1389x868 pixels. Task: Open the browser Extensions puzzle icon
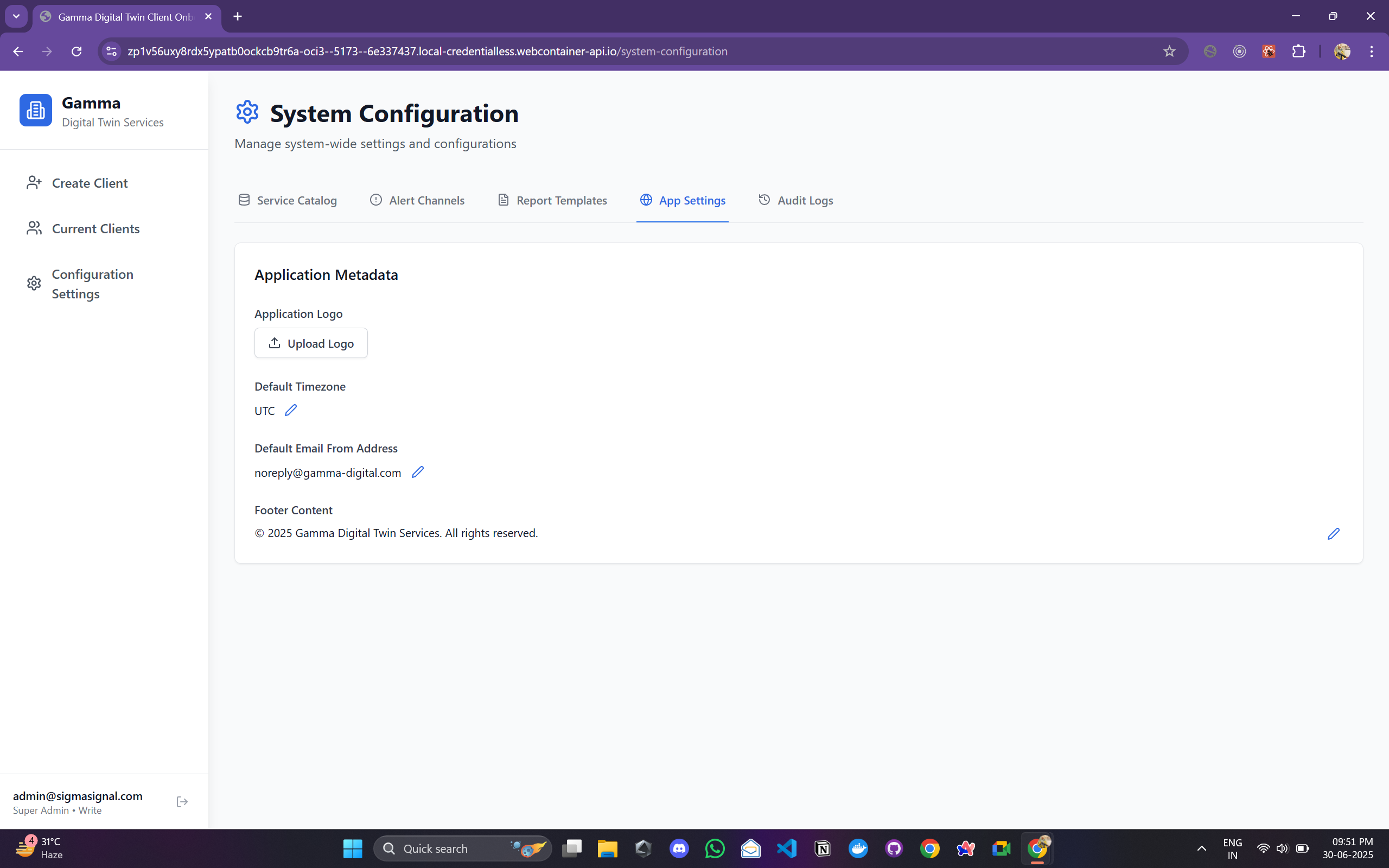1298,52
